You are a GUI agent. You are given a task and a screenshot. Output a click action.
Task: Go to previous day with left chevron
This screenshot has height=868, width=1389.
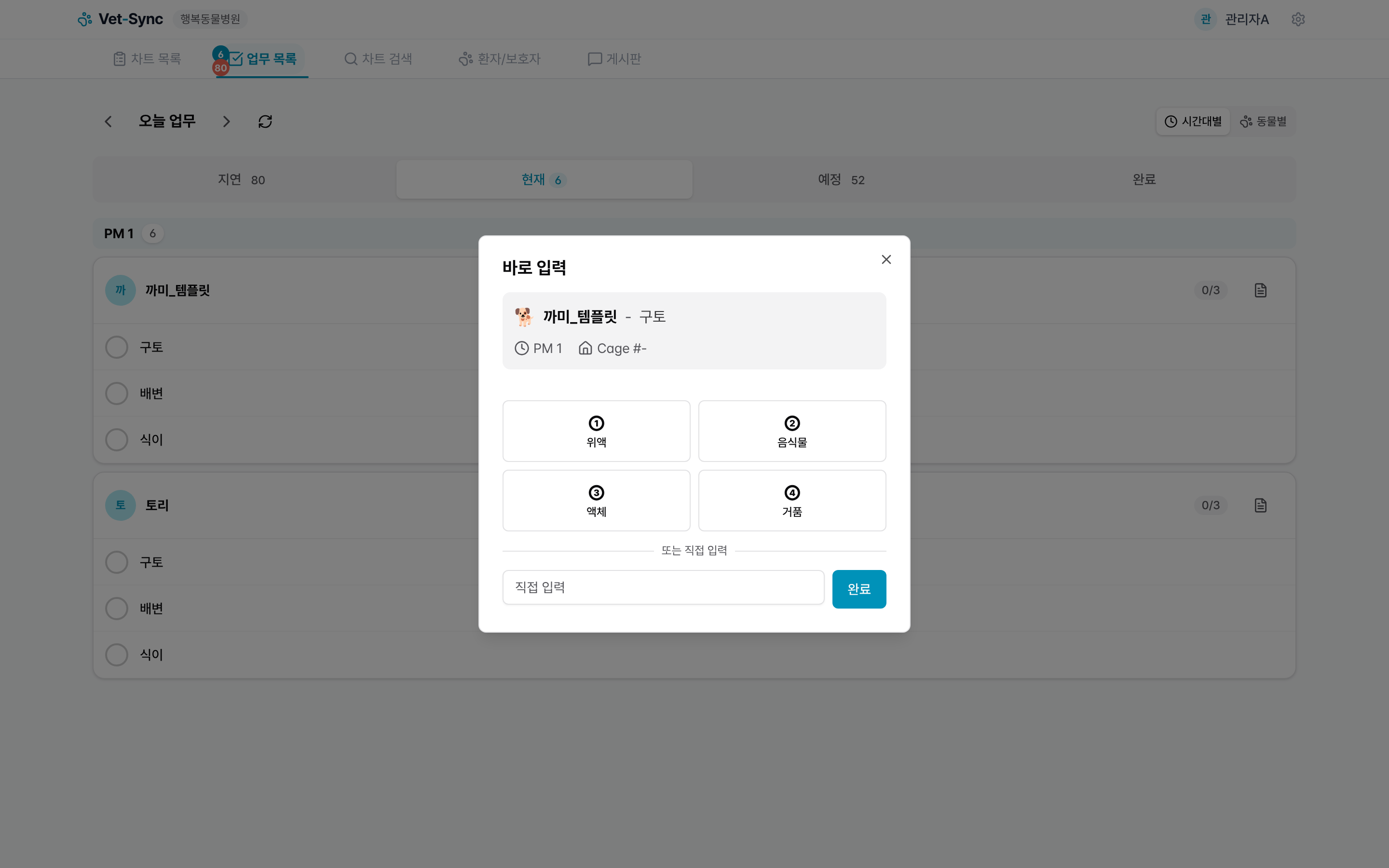tap(109, 121)
